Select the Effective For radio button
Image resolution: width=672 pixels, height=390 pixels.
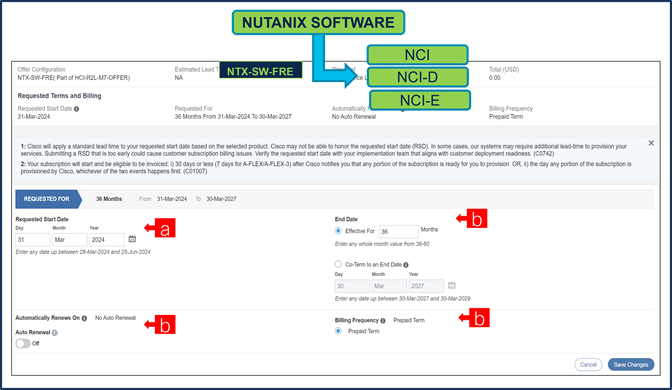click(x=338, y=231)
